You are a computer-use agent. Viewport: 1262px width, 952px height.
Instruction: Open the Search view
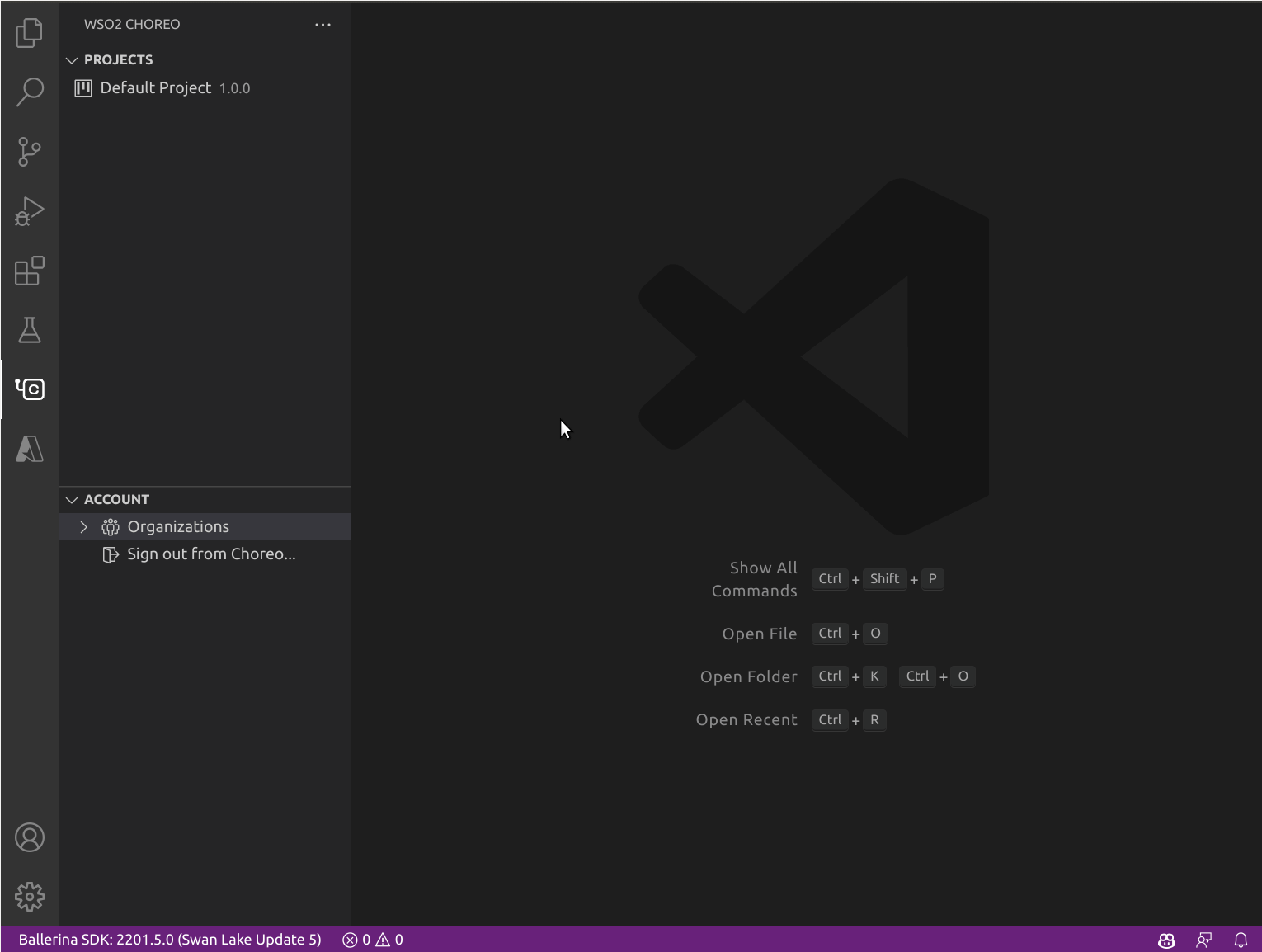coord(30,92)
